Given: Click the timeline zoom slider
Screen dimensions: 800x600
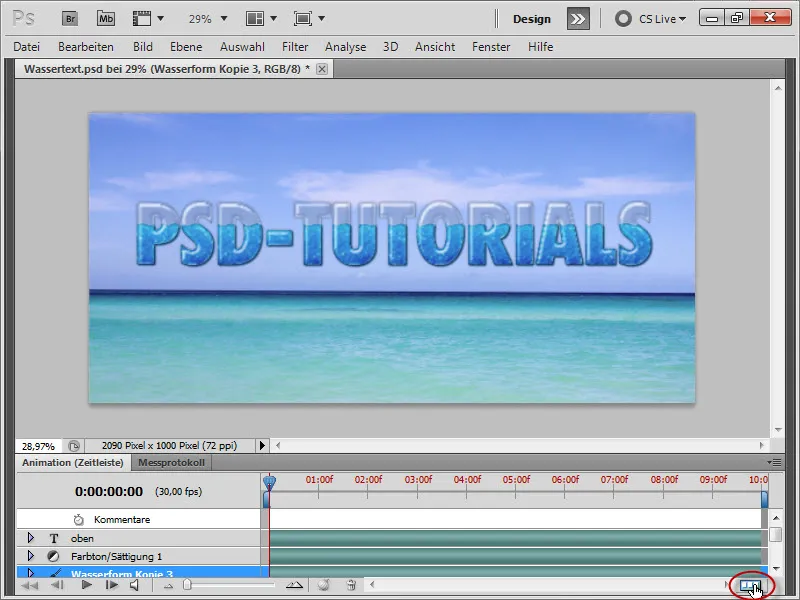Looking at the screenshot, I should (x=186, y=585).
